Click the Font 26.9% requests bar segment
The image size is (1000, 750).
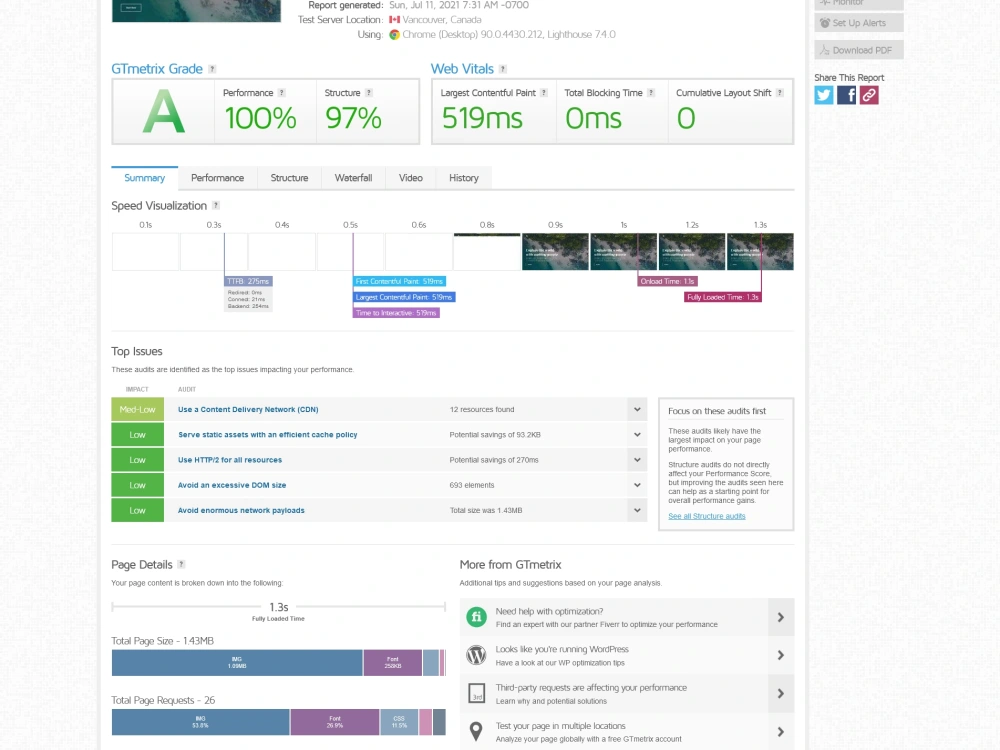(335, 722)
